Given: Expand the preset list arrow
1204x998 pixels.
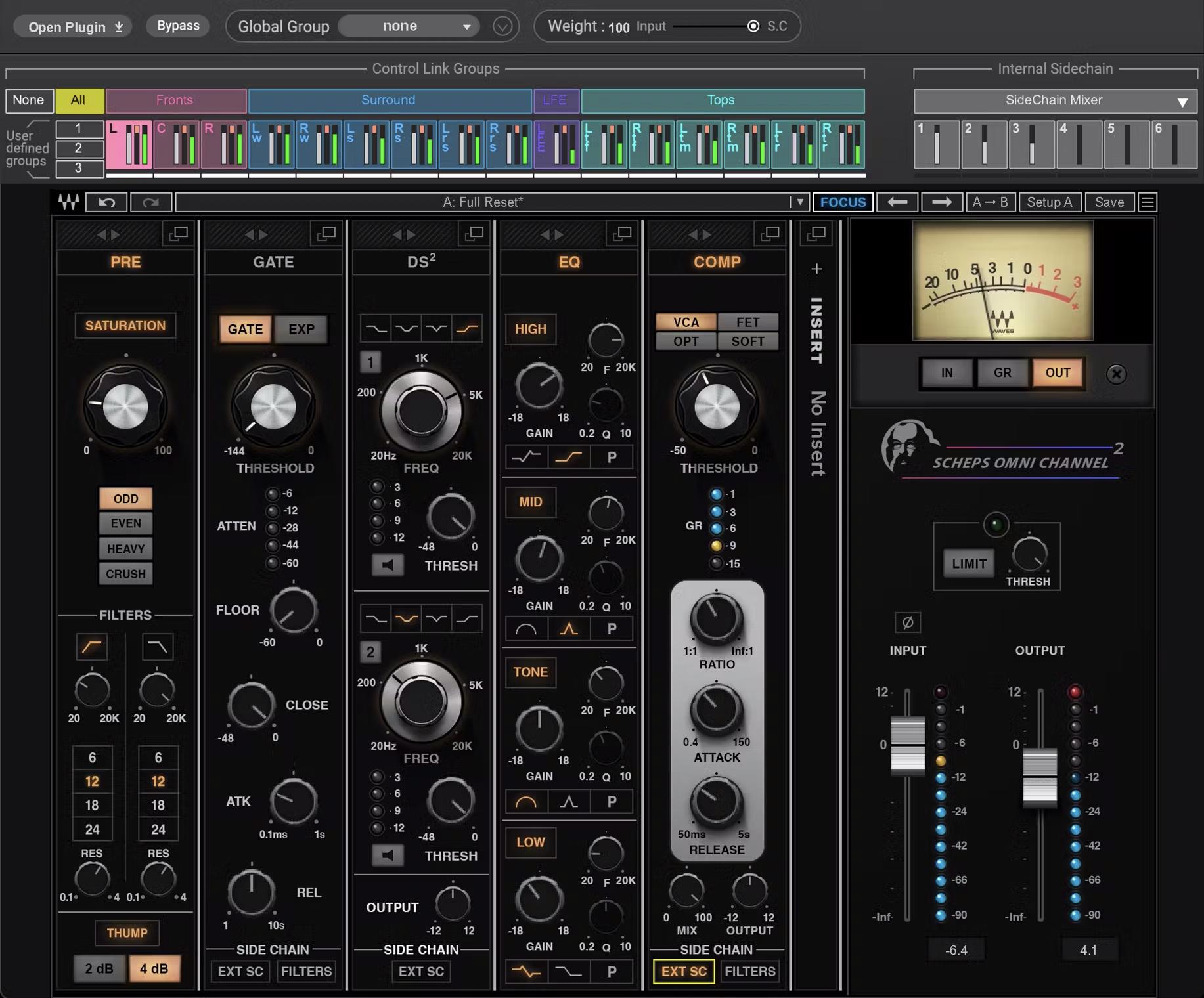Looking at the screenshot, I should (x=799, y=202).
